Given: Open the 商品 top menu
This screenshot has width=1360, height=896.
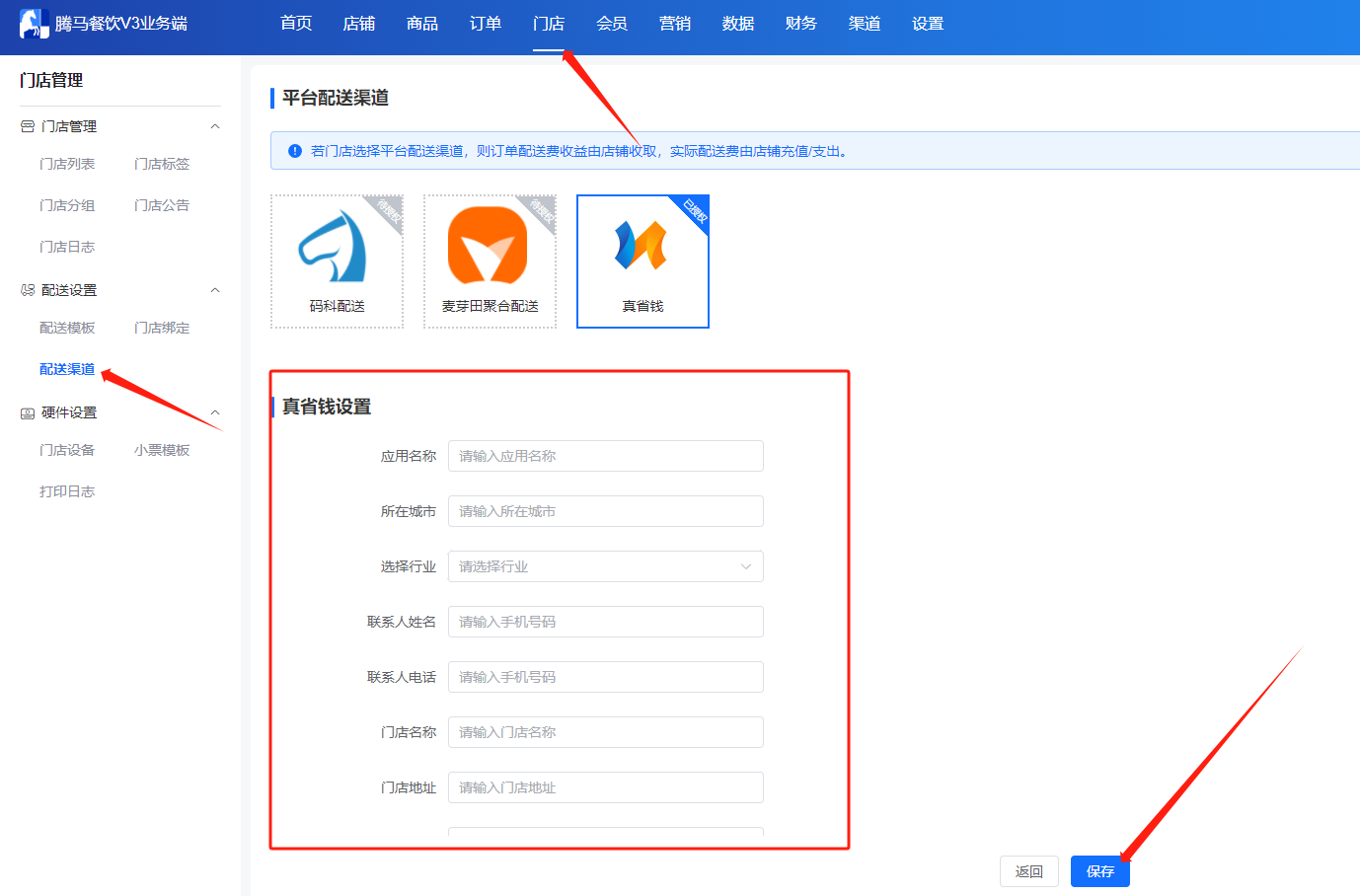Looking at the screenshot, I should tap(422, 24).
